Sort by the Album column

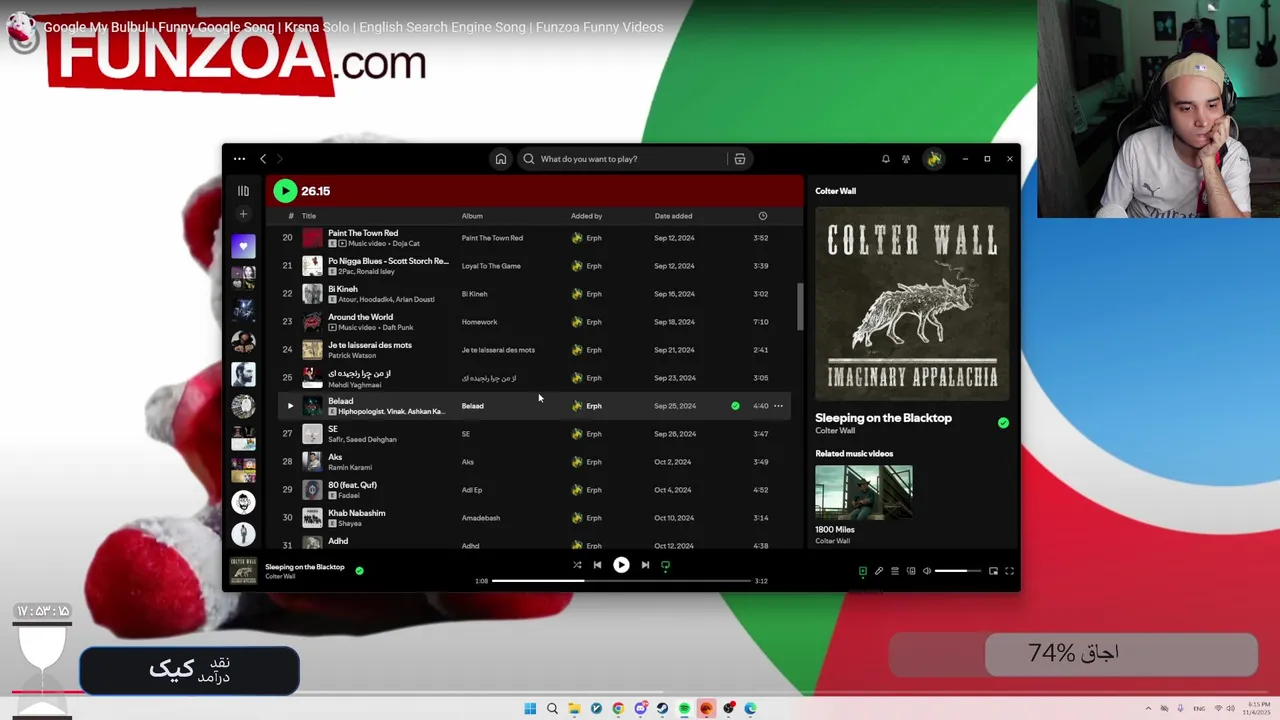pyautogui.click(x=472, y=216)
